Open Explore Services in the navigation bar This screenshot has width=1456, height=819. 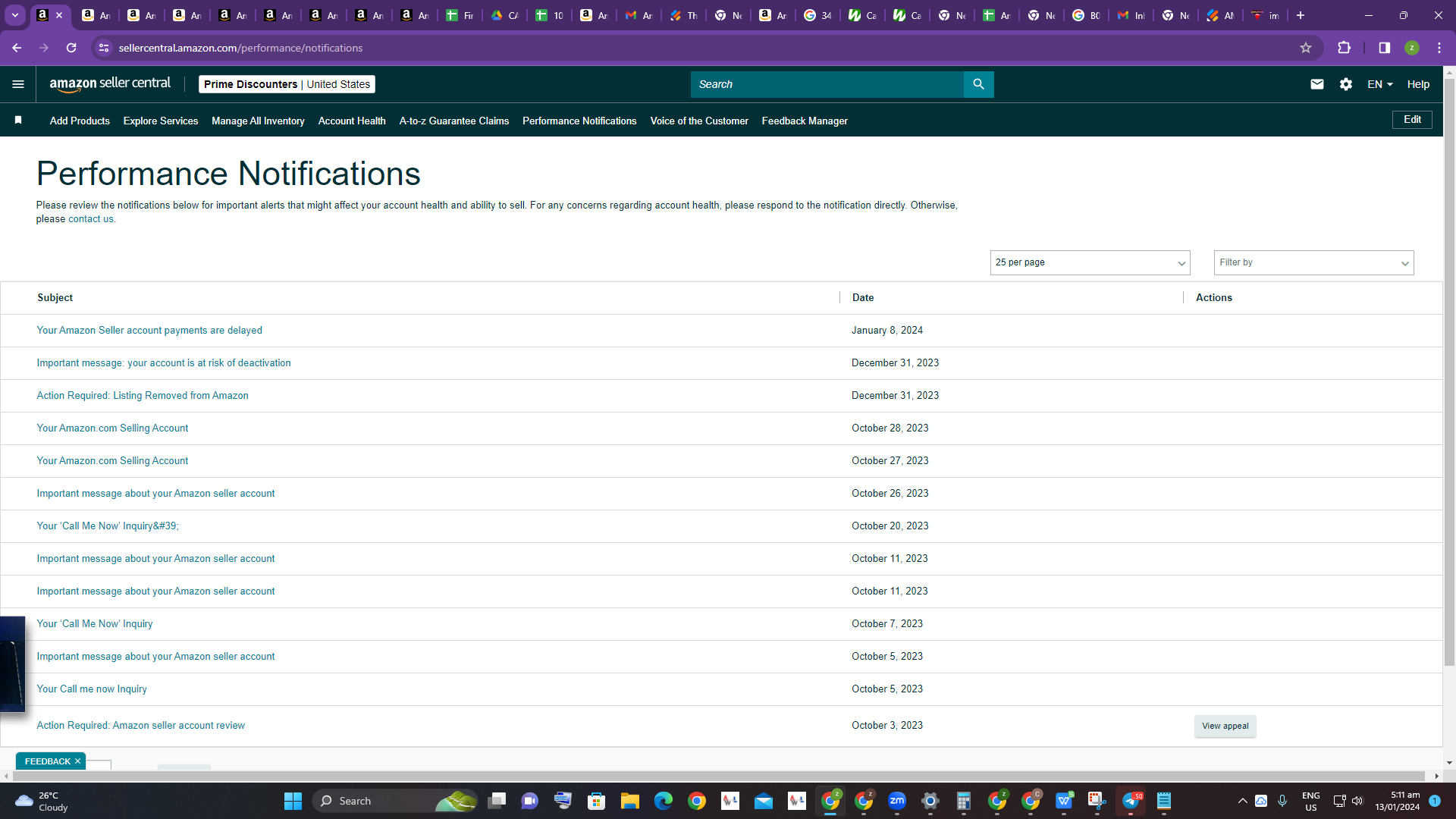coord(161,121)
